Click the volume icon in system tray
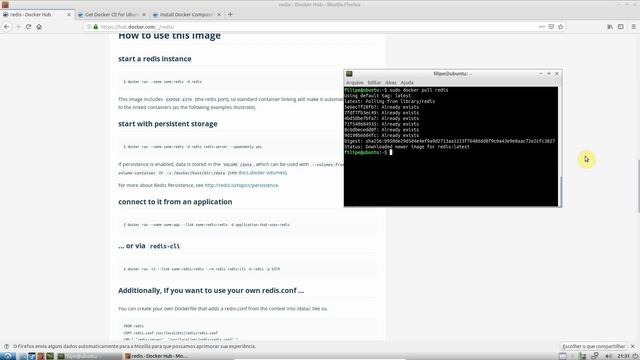The height and width of the screenshot is (360, 640). [608, 356]
